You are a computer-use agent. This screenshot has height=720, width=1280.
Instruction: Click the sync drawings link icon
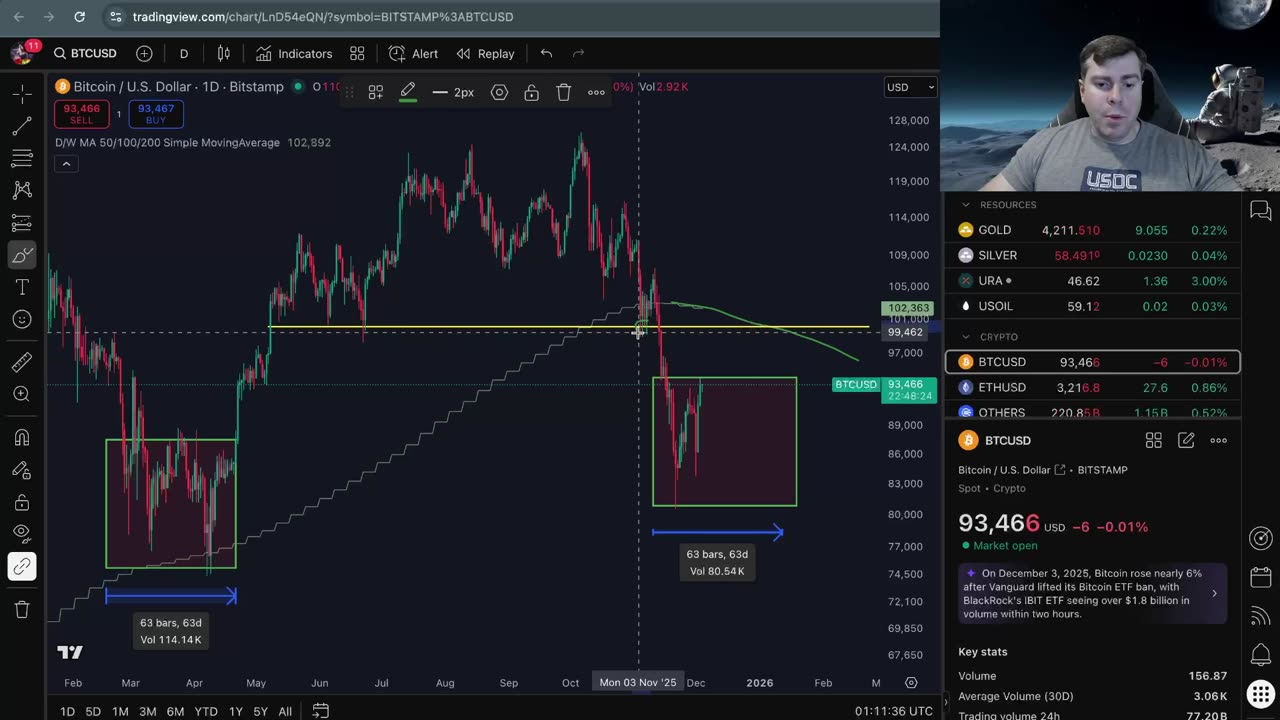click(21, 567)
